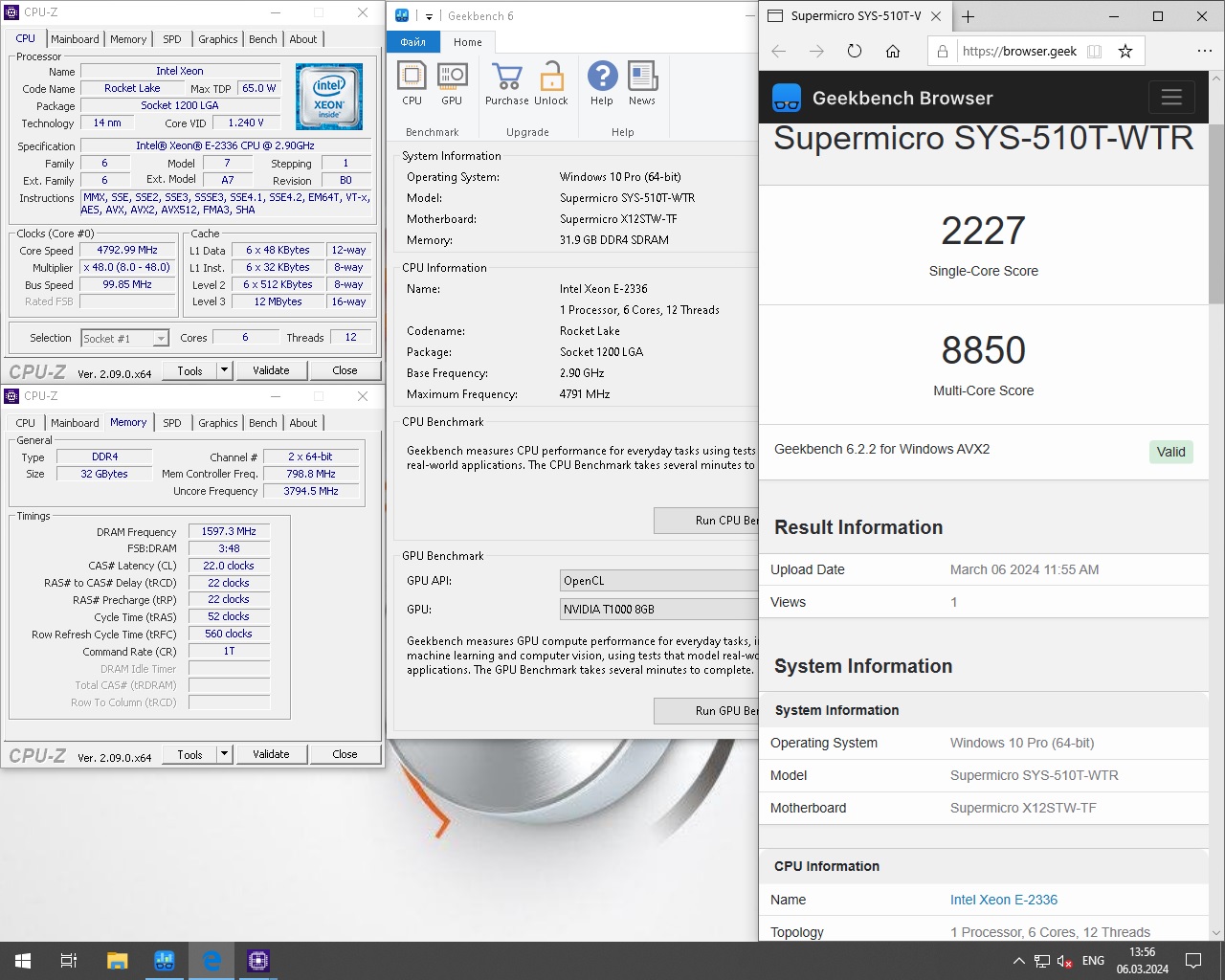The width and height of the screenshot is (1225, 980).
Task: Toggle reading view icon in Edge address bar
Action: [1095, 52]
